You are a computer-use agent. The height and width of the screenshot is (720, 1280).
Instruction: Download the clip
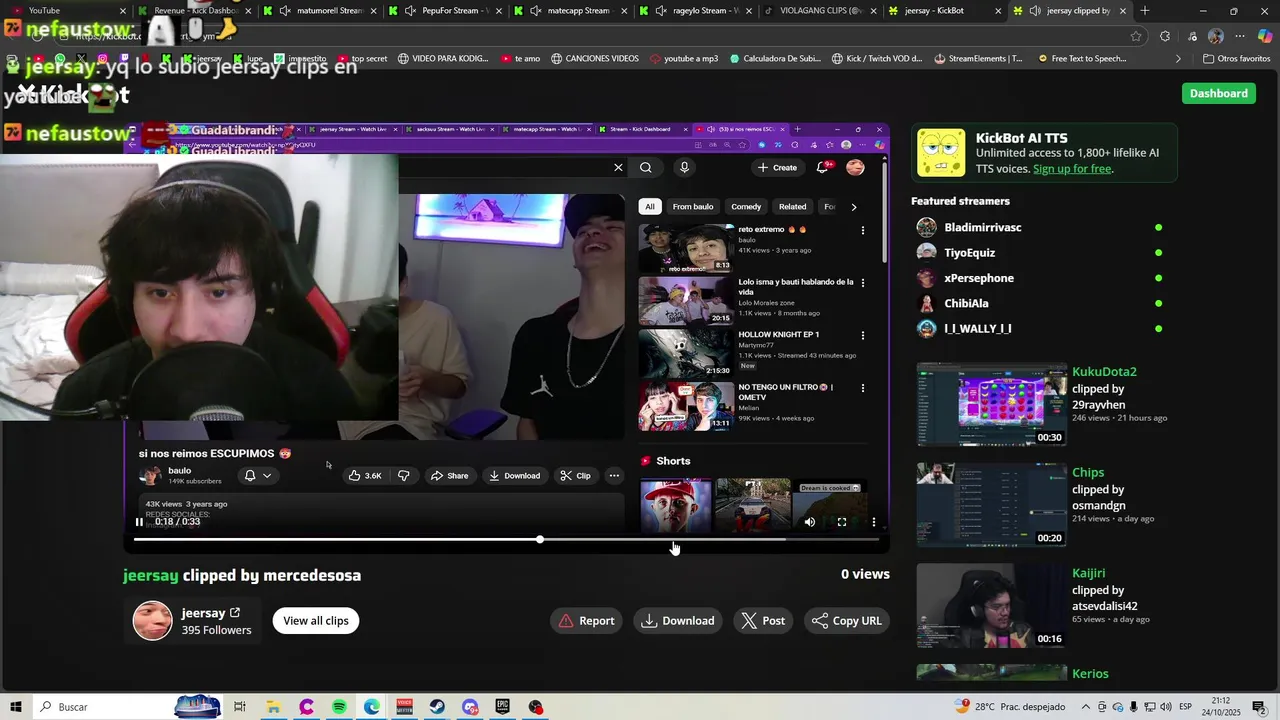(x=679, y=621)
